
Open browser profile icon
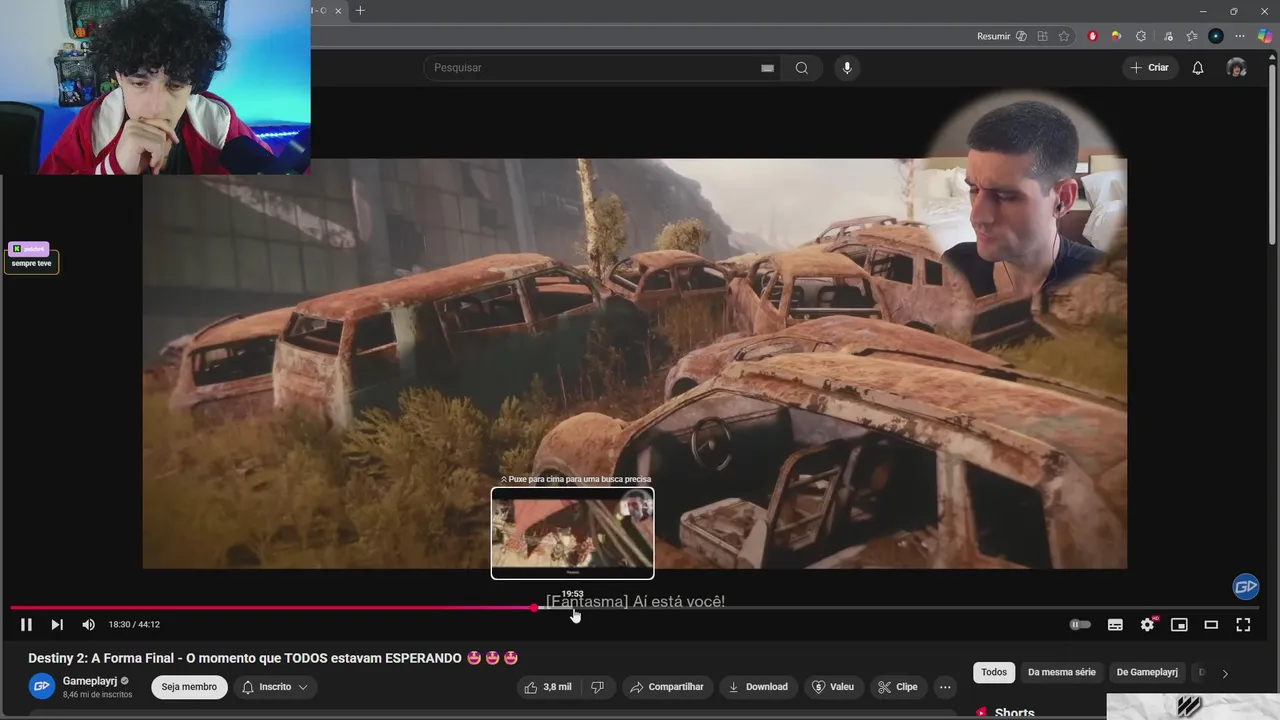tap(1216, 36)
